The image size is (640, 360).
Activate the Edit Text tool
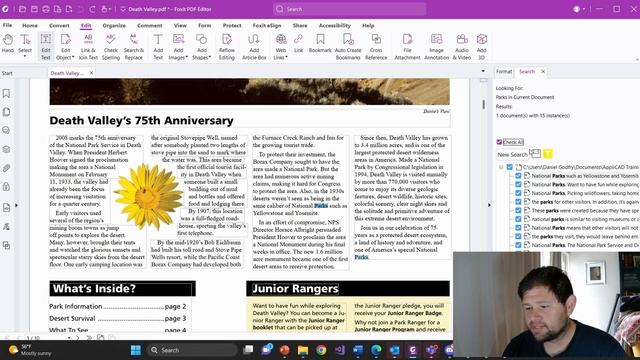46,47
